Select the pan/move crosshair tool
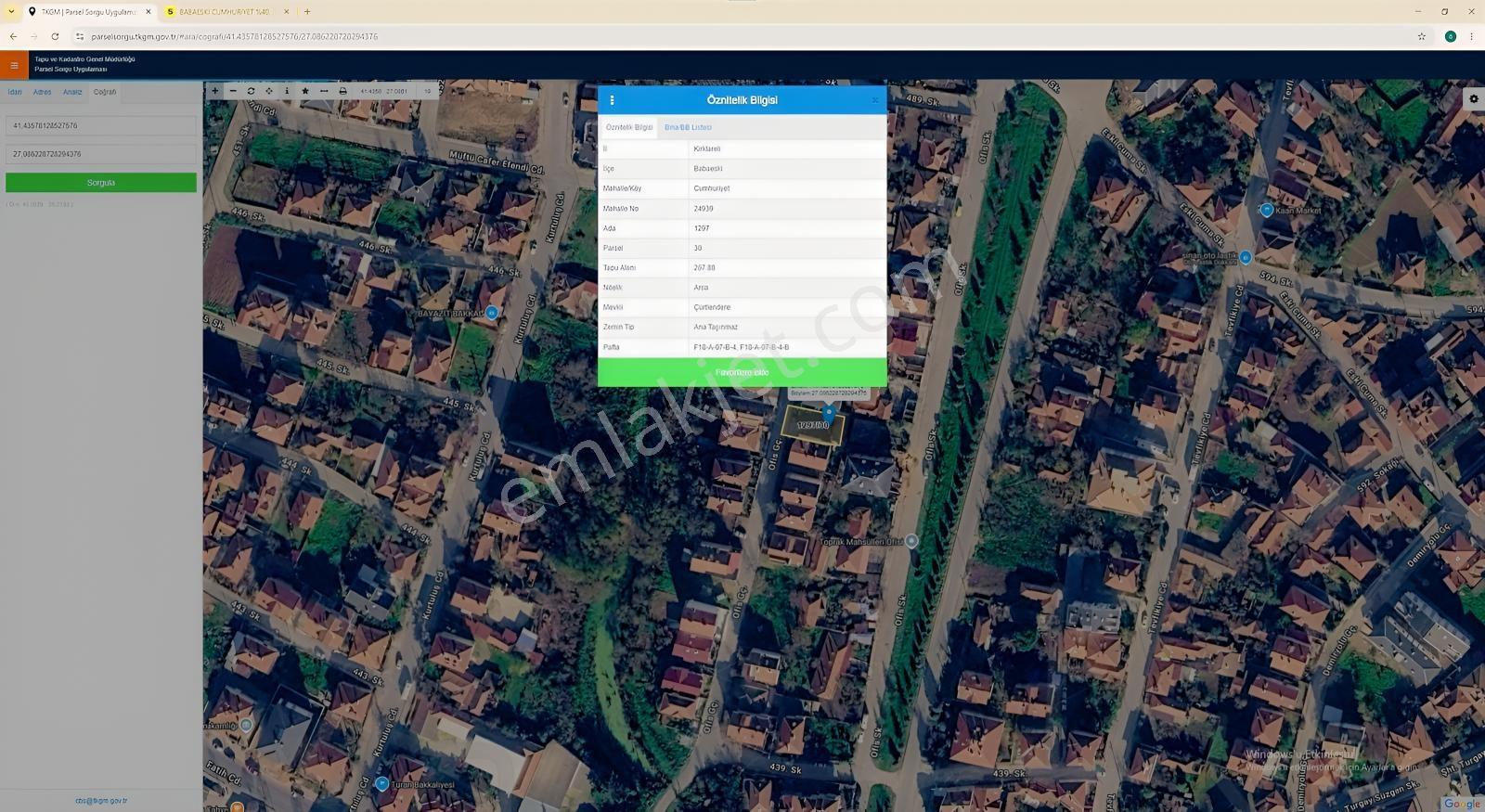 tap(269, 91)
